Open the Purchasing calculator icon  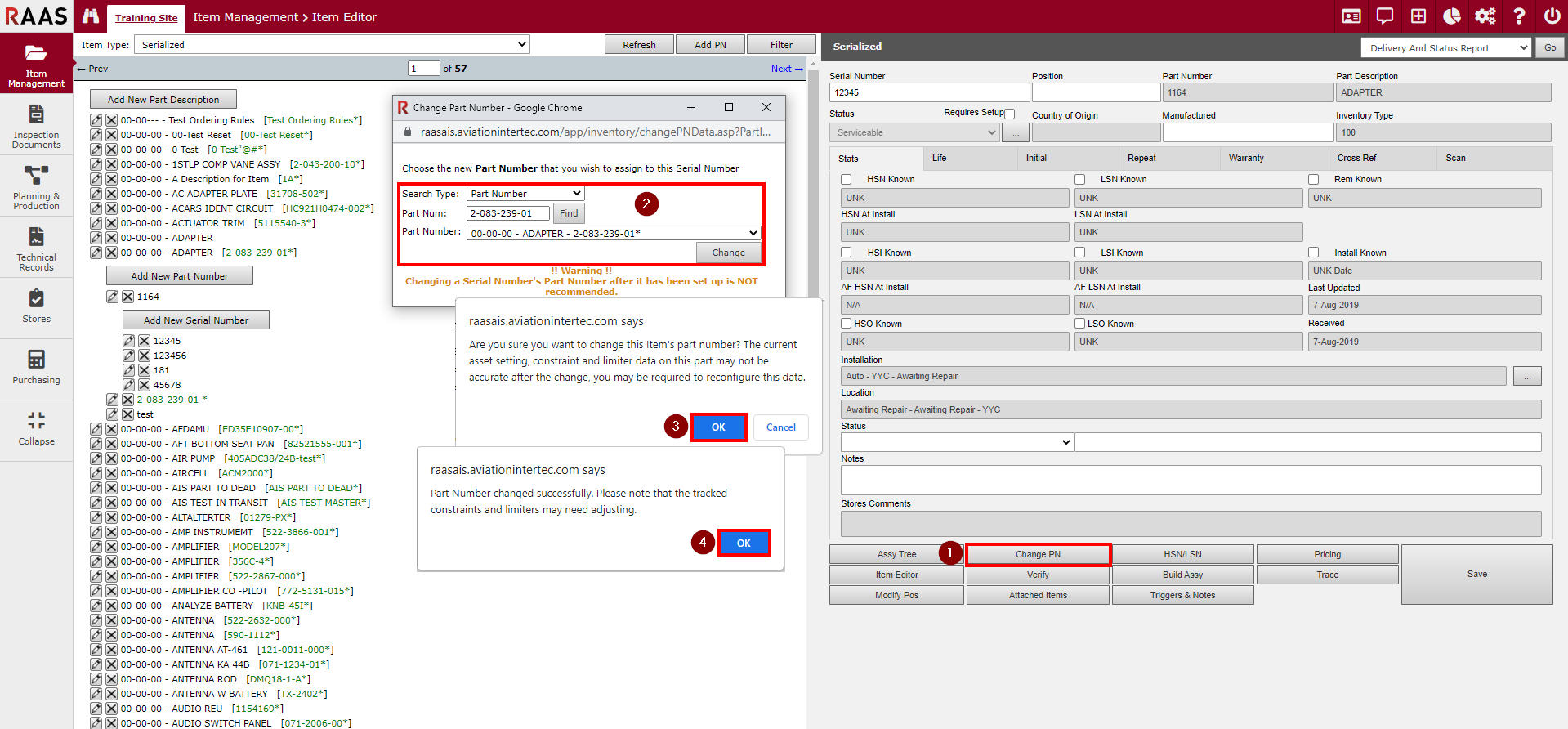36,360
